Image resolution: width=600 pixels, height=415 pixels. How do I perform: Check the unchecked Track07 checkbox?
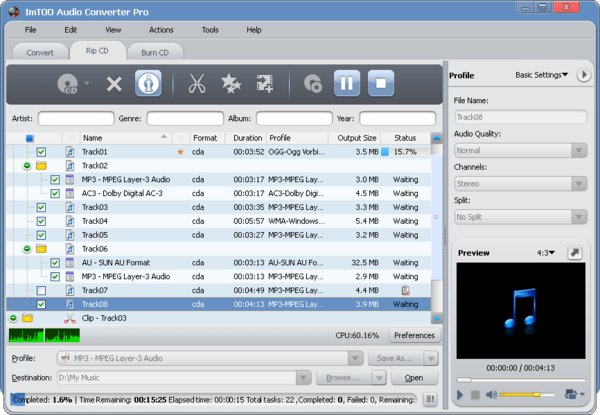pos(41,291)
